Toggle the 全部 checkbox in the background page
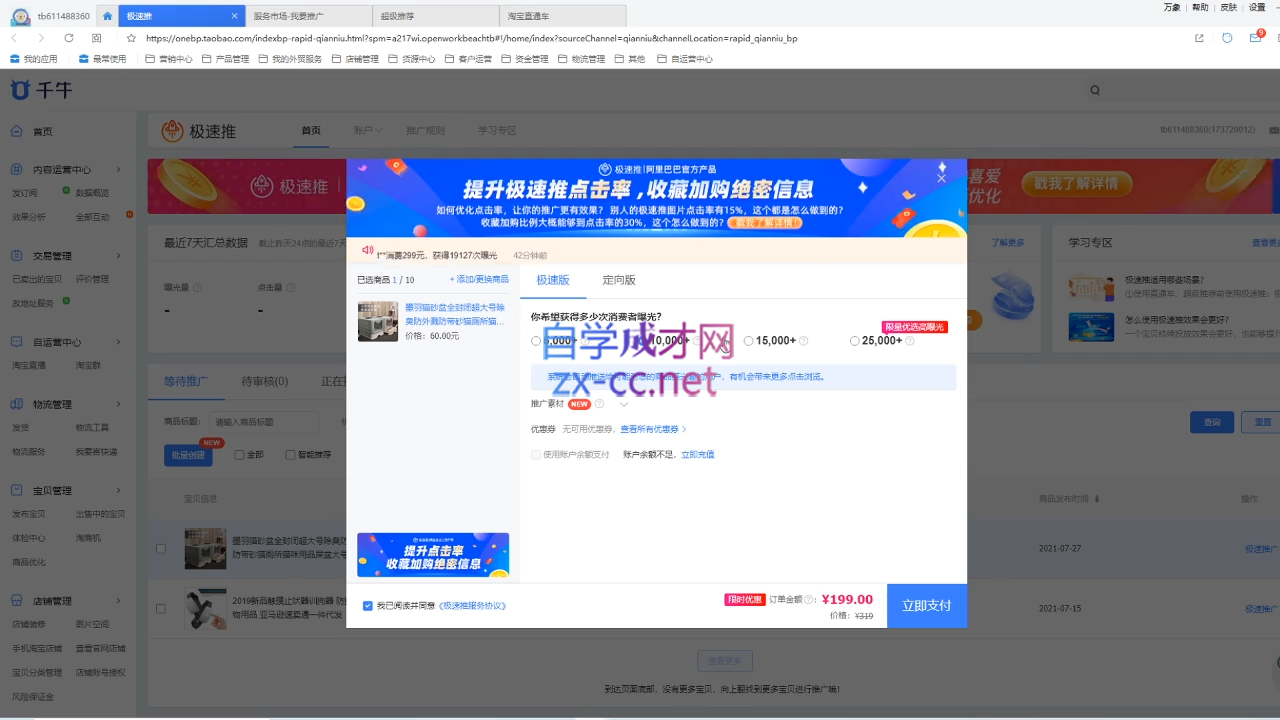The height and width of the screenshot is (720, 1280). pos(239,455)
